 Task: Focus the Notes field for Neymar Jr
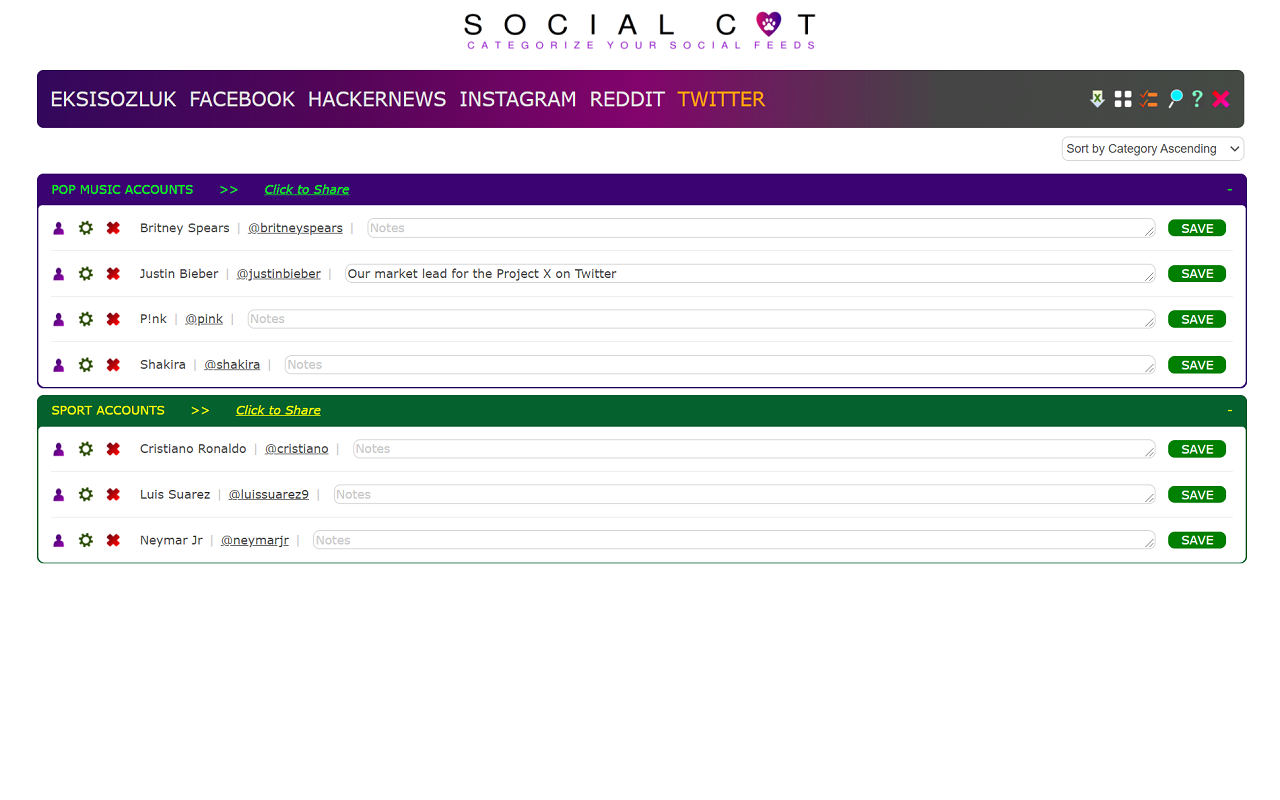click(x=734, y=540)
